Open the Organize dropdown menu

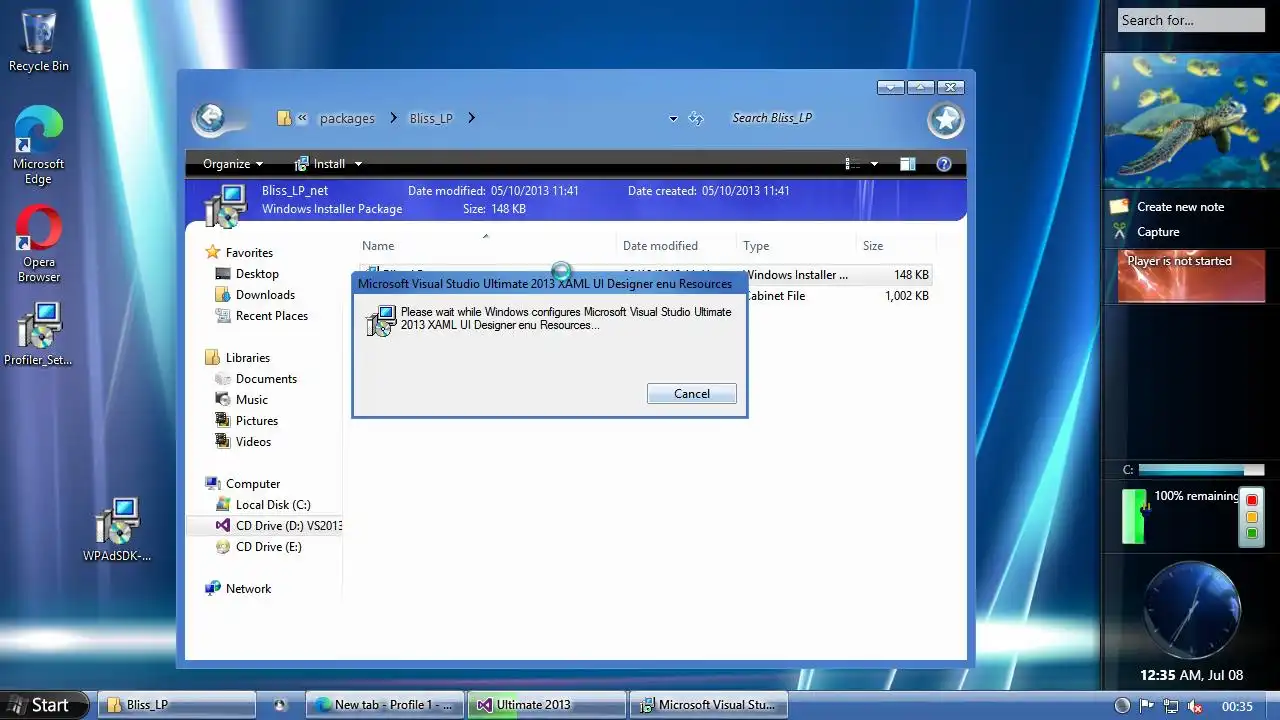click(x=233, y=164)
